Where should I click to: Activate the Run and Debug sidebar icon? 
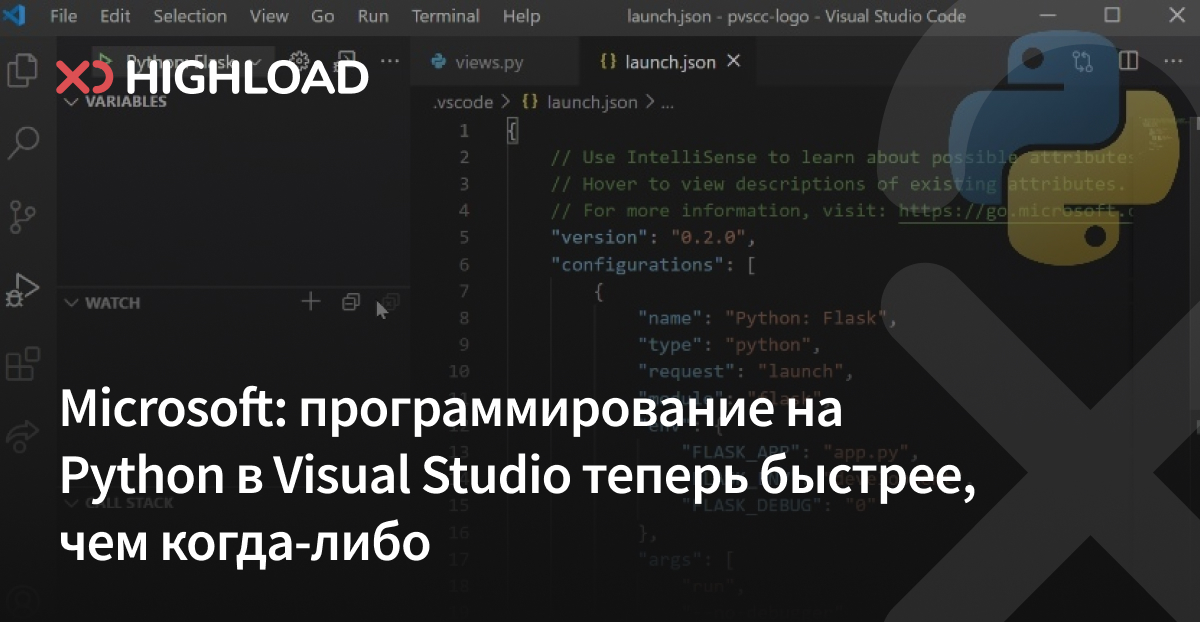coord(22,288)
